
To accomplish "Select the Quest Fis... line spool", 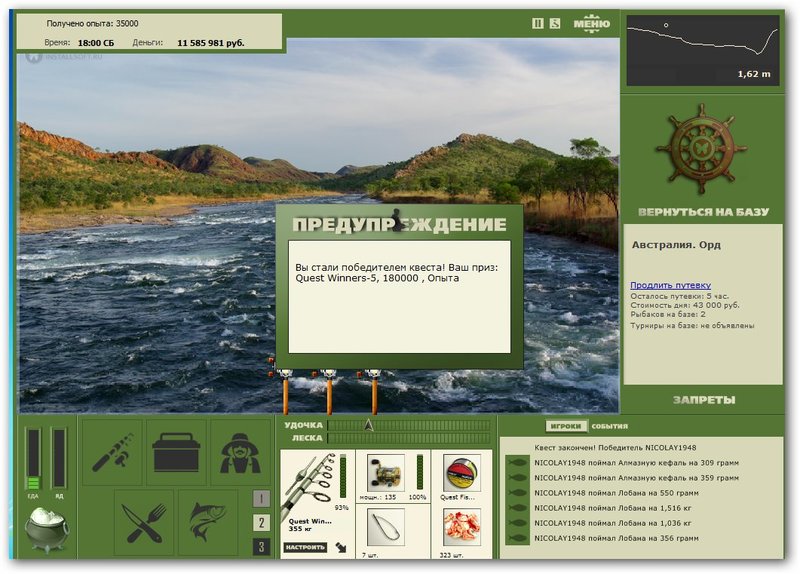I will tap(461, 473).
